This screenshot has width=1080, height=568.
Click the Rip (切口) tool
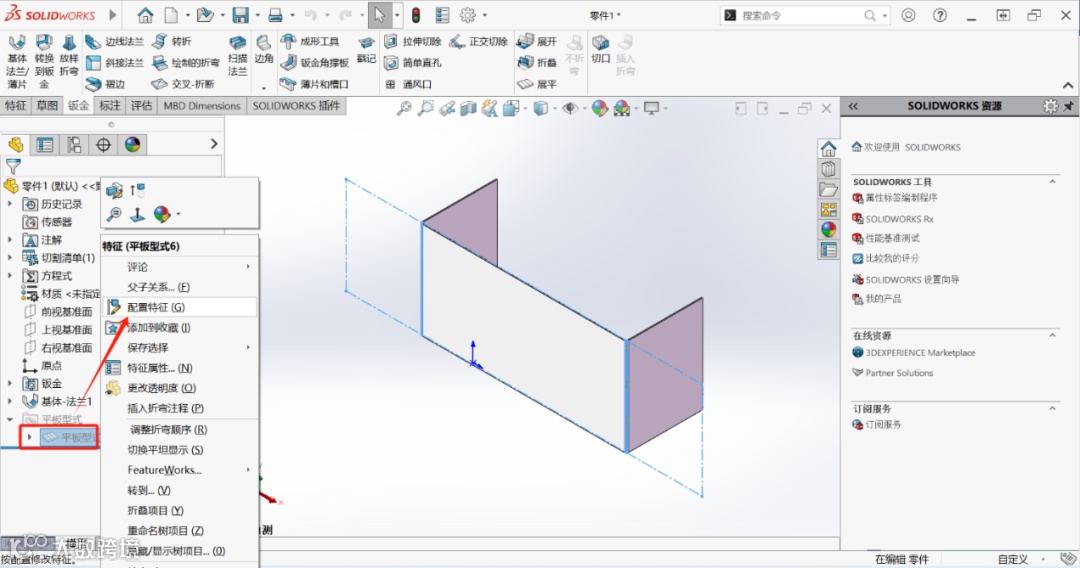[601, 50]
